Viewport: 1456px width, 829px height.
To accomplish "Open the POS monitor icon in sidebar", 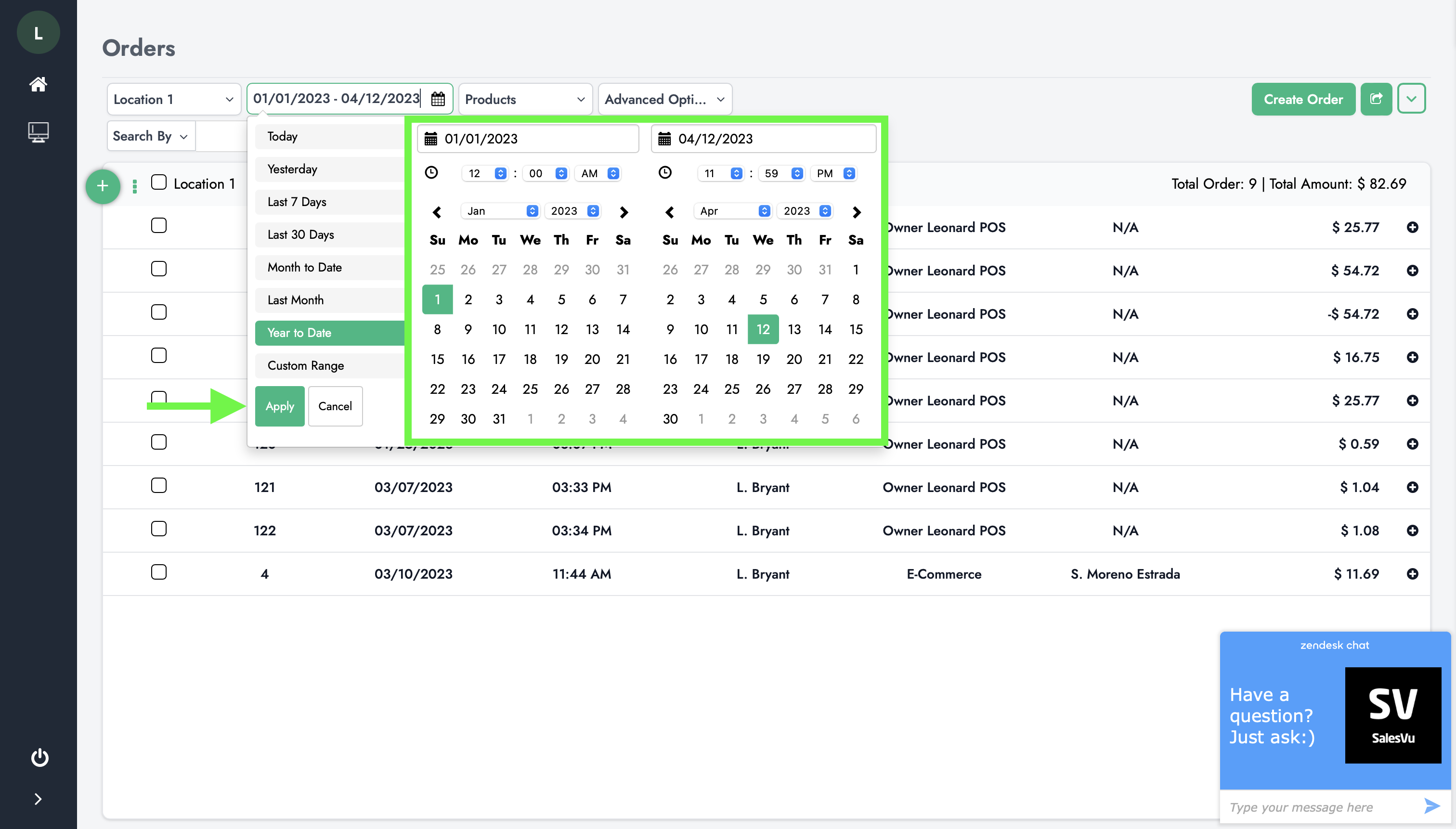I will pos(38,132).
